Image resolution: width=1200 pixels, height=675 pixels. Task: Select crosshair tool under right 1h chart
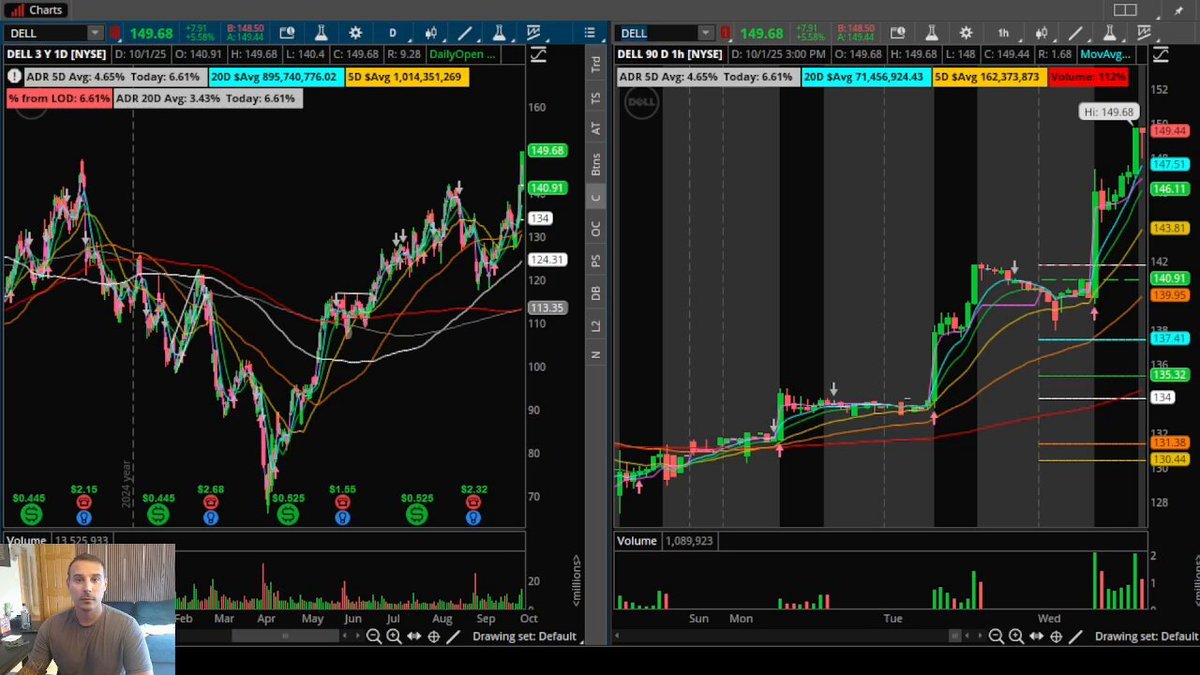[1056, 636]
